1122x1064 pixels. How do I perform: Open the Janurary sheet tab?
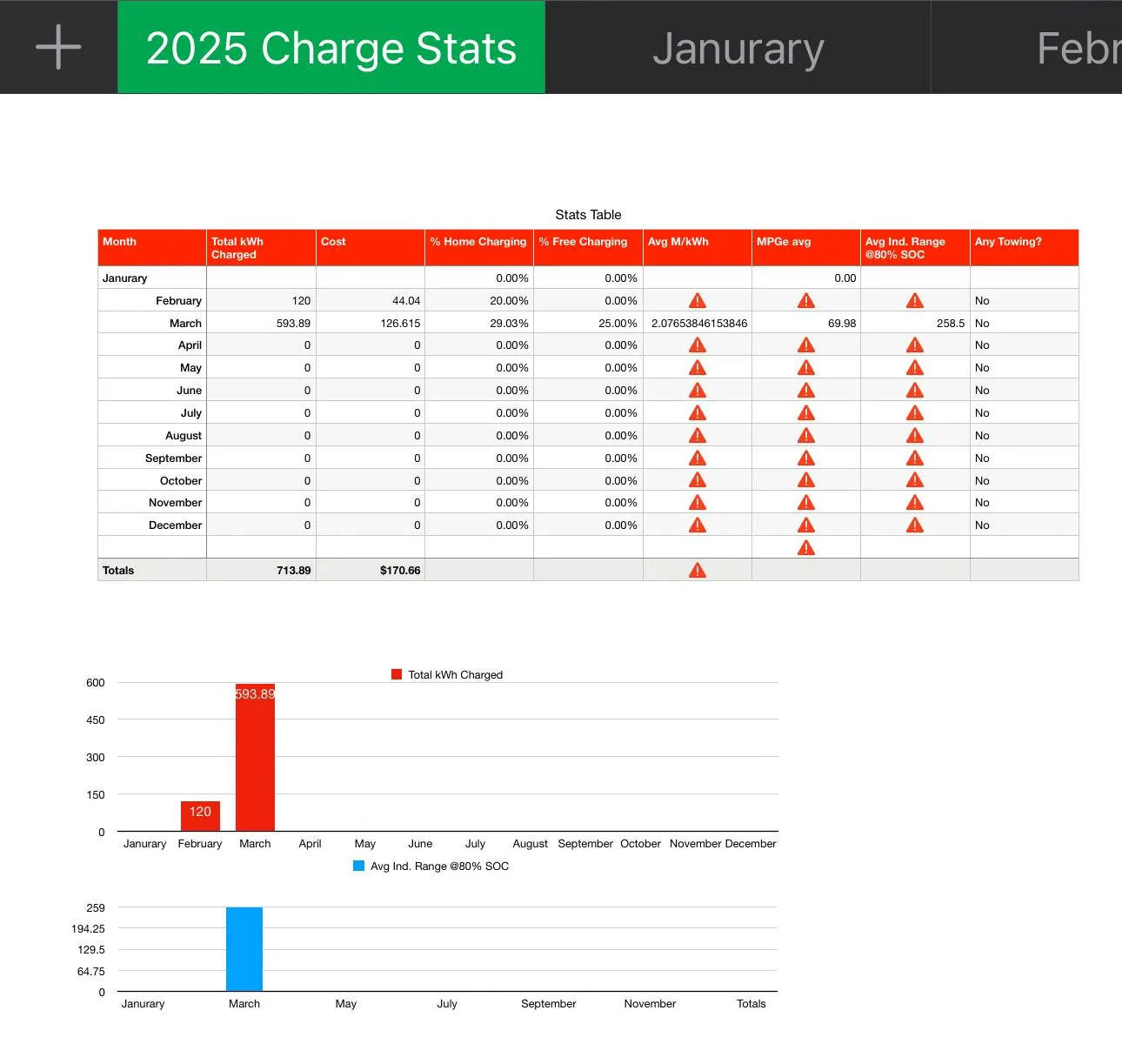(x=738, y=47)
